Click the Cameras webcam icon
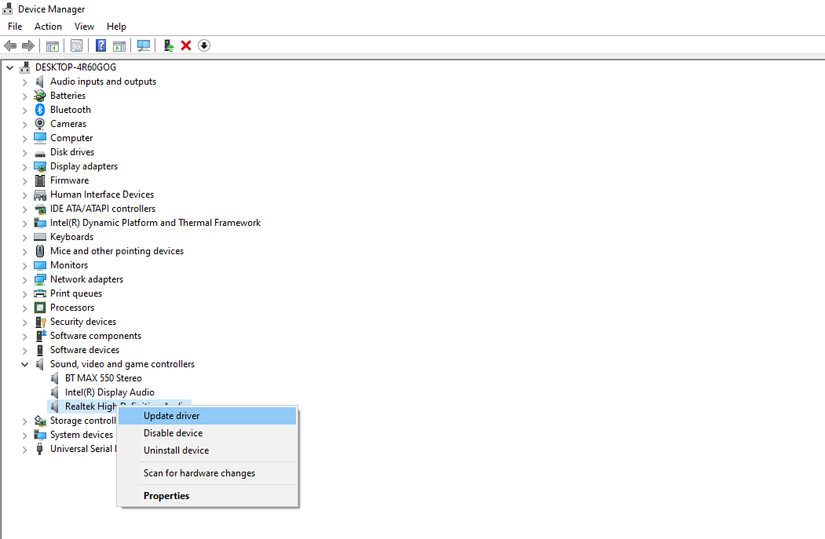The height and width of the screenshot is (539, 825). 40,124
